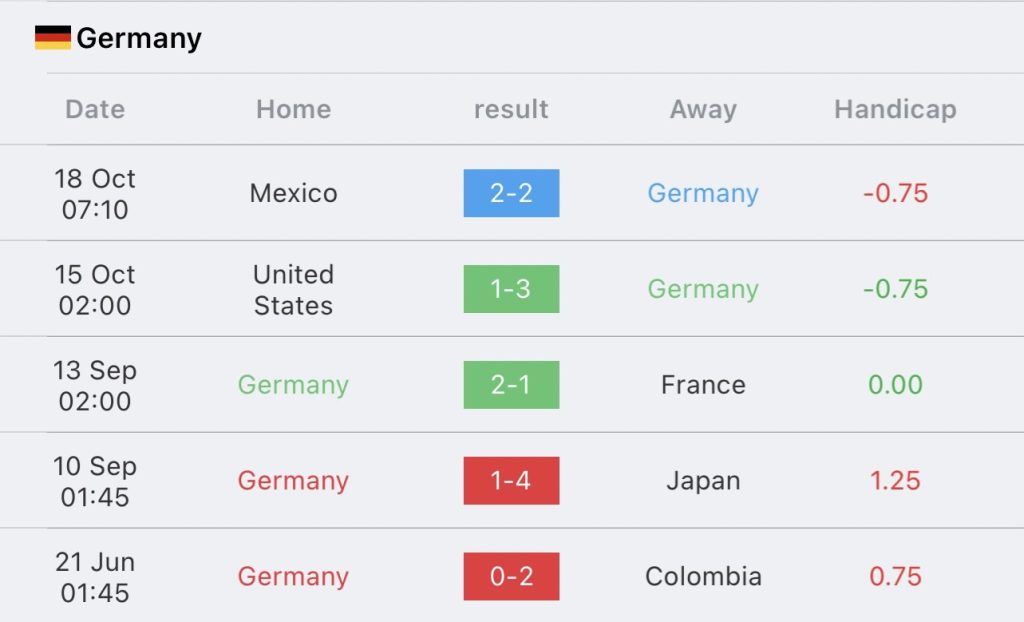This screenshot has height=622, width=1024.
Task: Click the green 2-1 result badge
Action: coord(511,385)
